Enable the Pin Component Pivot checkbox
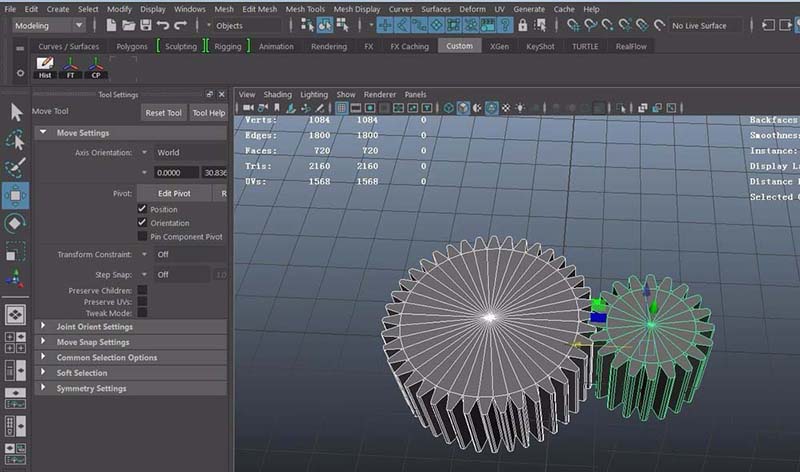Screen dimensions: 800x472 coord(142,237)
